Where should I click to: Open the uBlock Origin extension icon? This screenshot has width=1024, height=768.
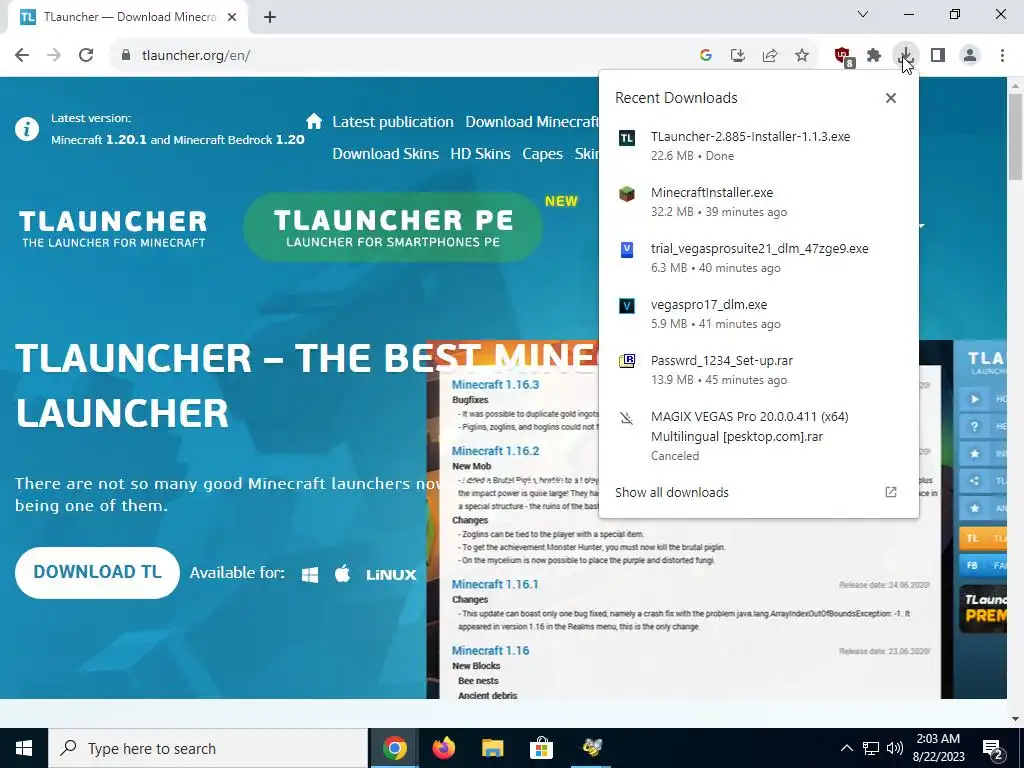tap(843, 56)
